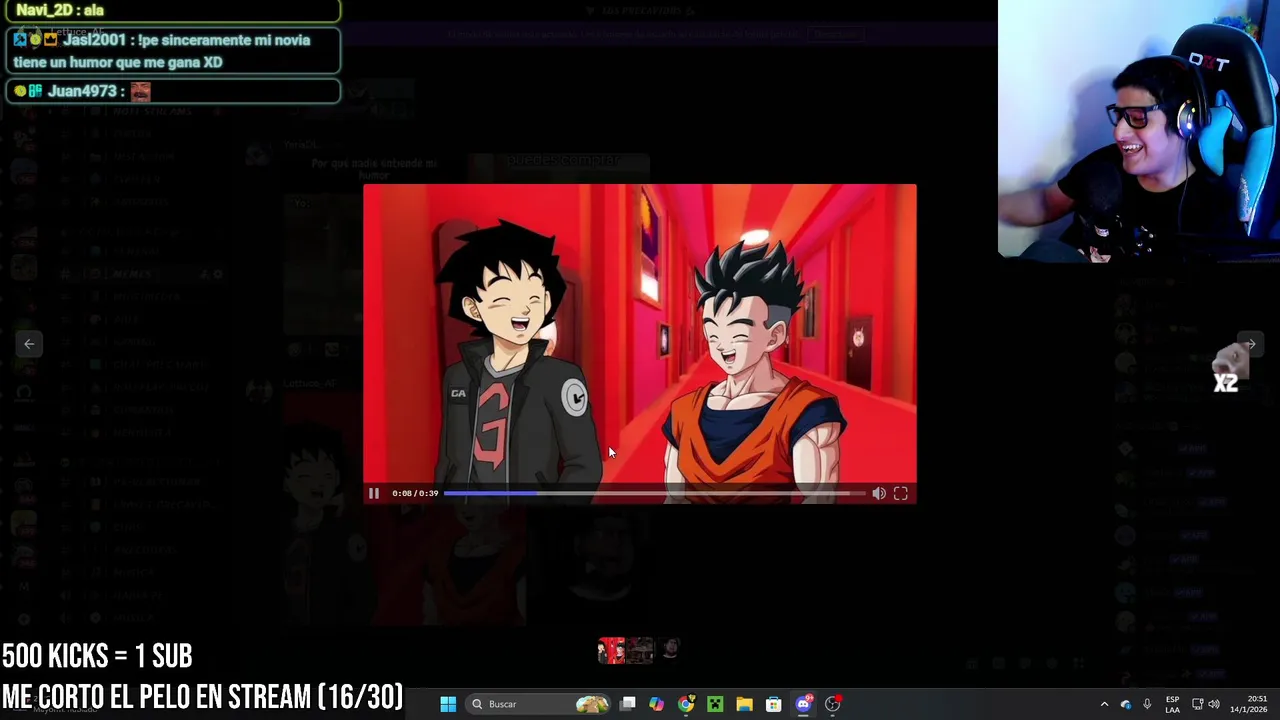
Task: Click the microphone tray icon
Action: 1147,704
